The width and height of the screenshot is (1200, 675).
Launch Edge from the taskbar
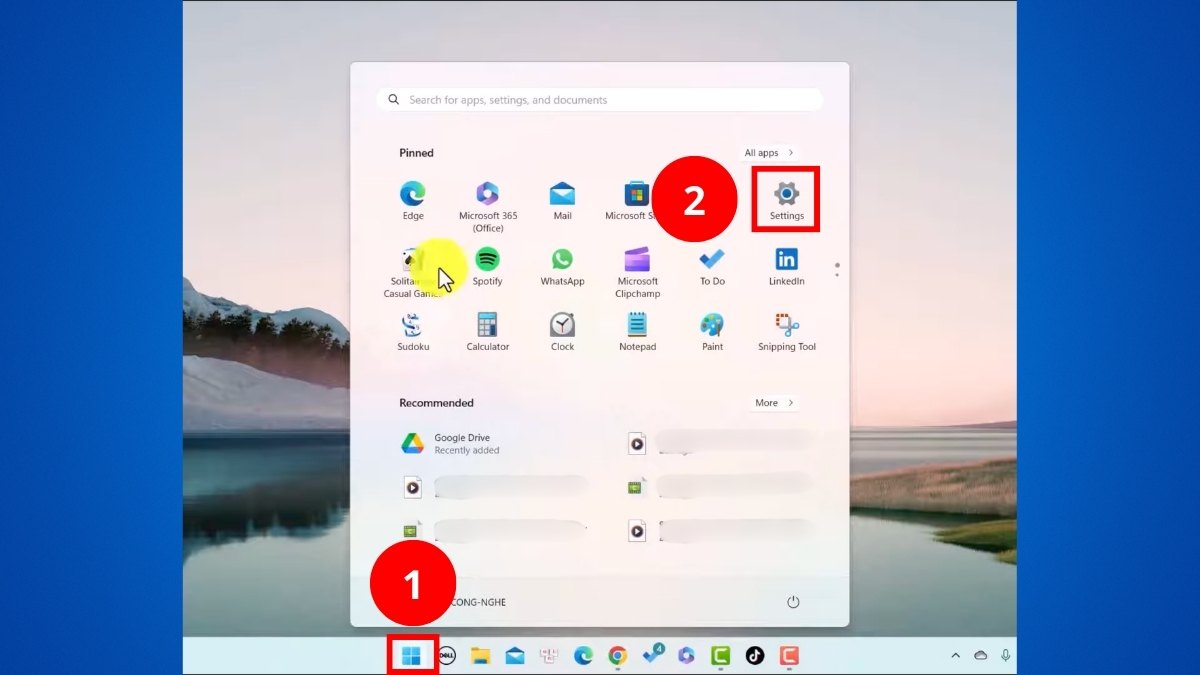583,656
